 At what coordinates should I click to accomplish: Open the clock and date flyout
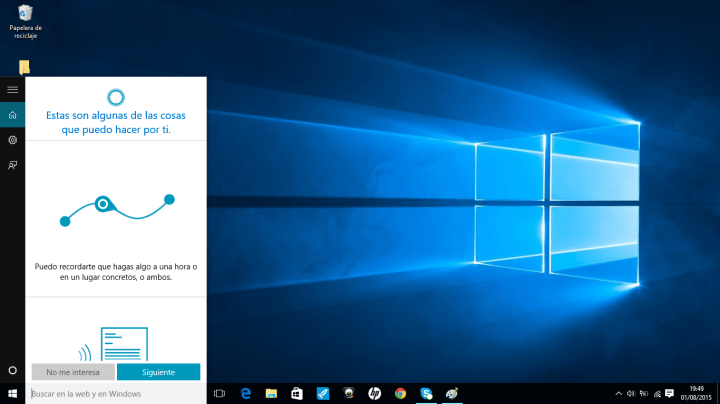click(x=696, y=394)
